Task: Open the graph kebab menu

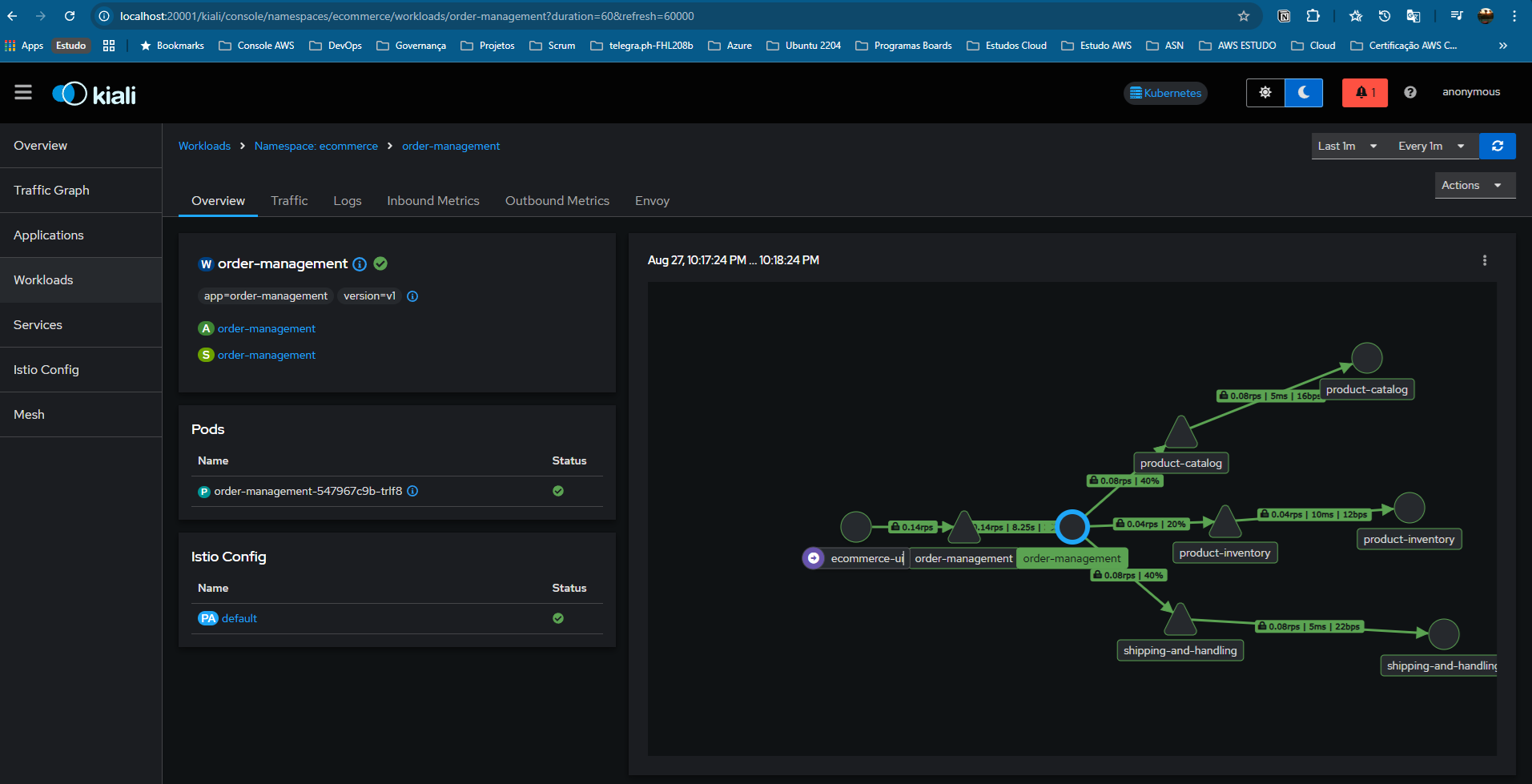Action: (x=1484, y=260)
